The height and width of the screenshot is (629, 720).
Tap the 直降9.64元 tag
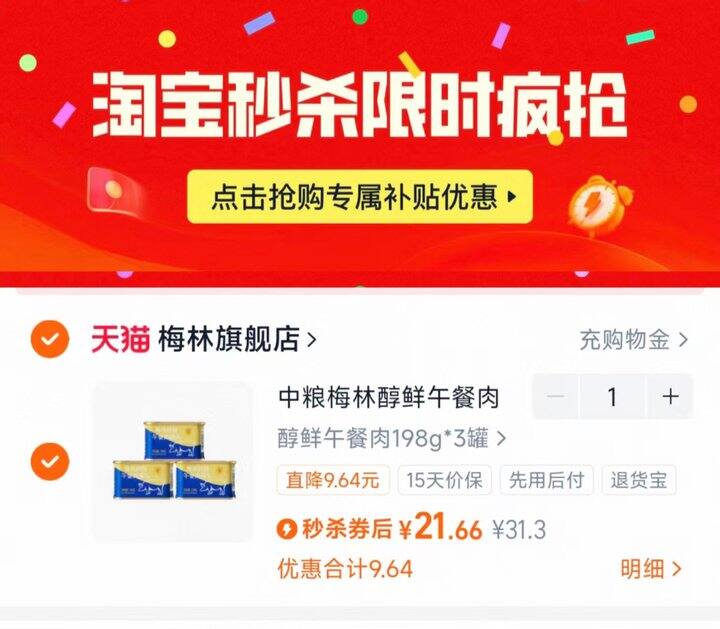333,480
